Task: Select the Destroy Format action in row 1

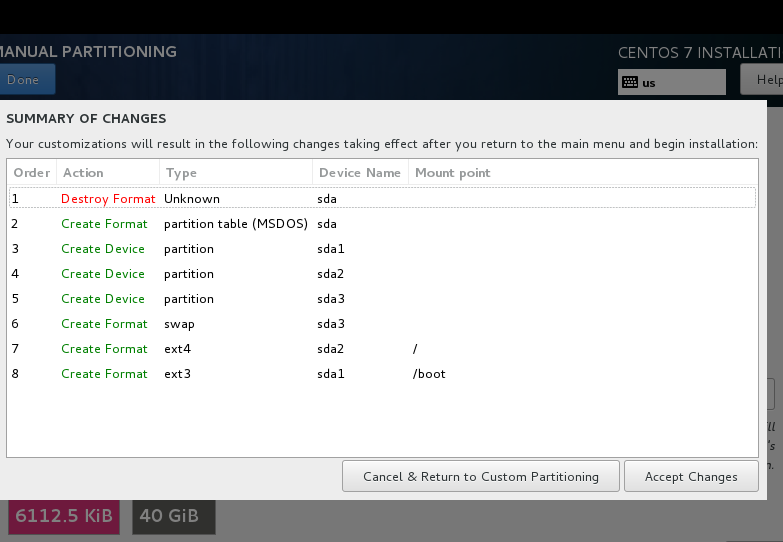Action: [x=108, y=199]
